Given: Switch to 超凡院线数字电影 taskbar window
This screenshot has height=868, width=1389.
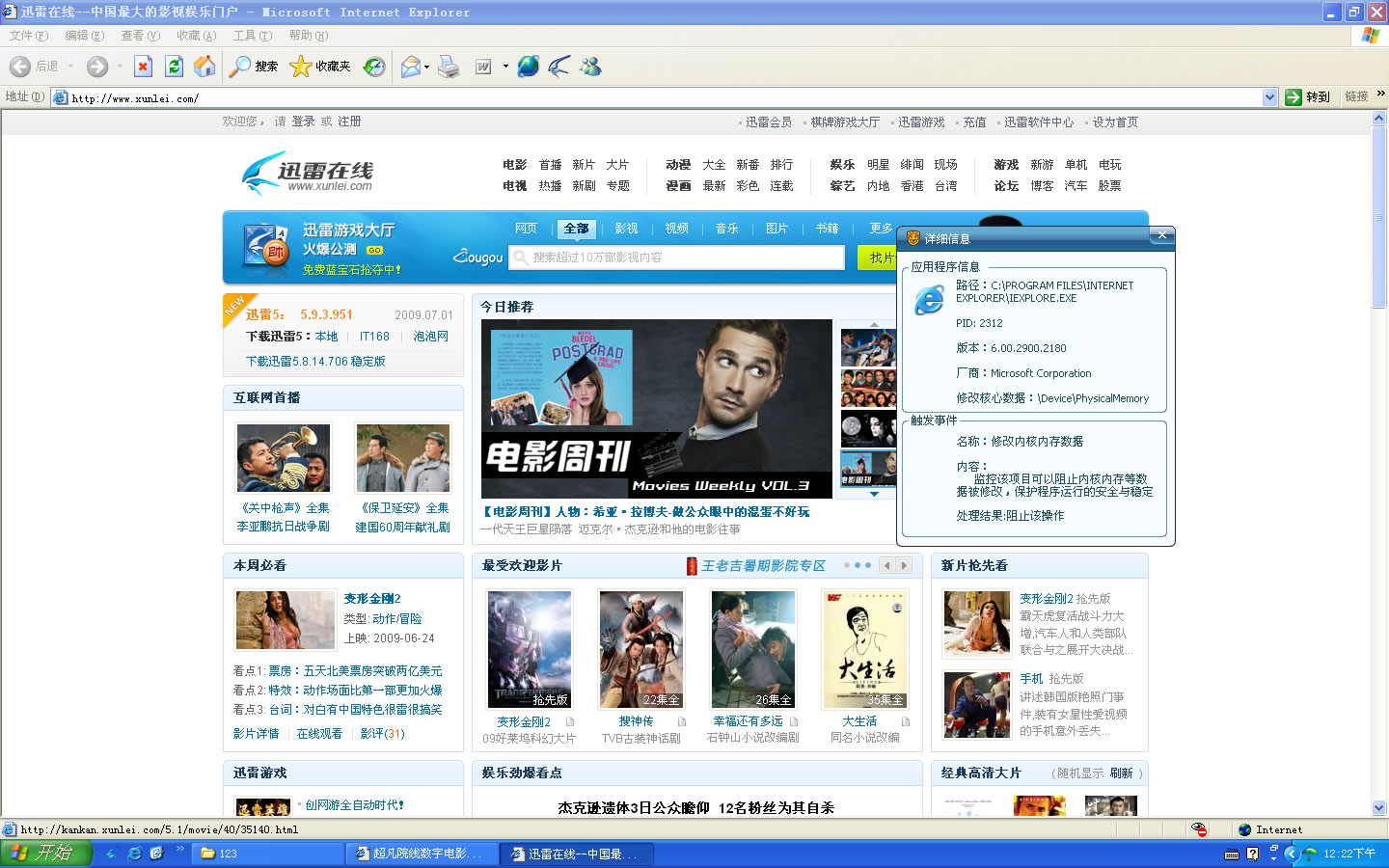Looking at the screenshot, I should click(422, 854).
